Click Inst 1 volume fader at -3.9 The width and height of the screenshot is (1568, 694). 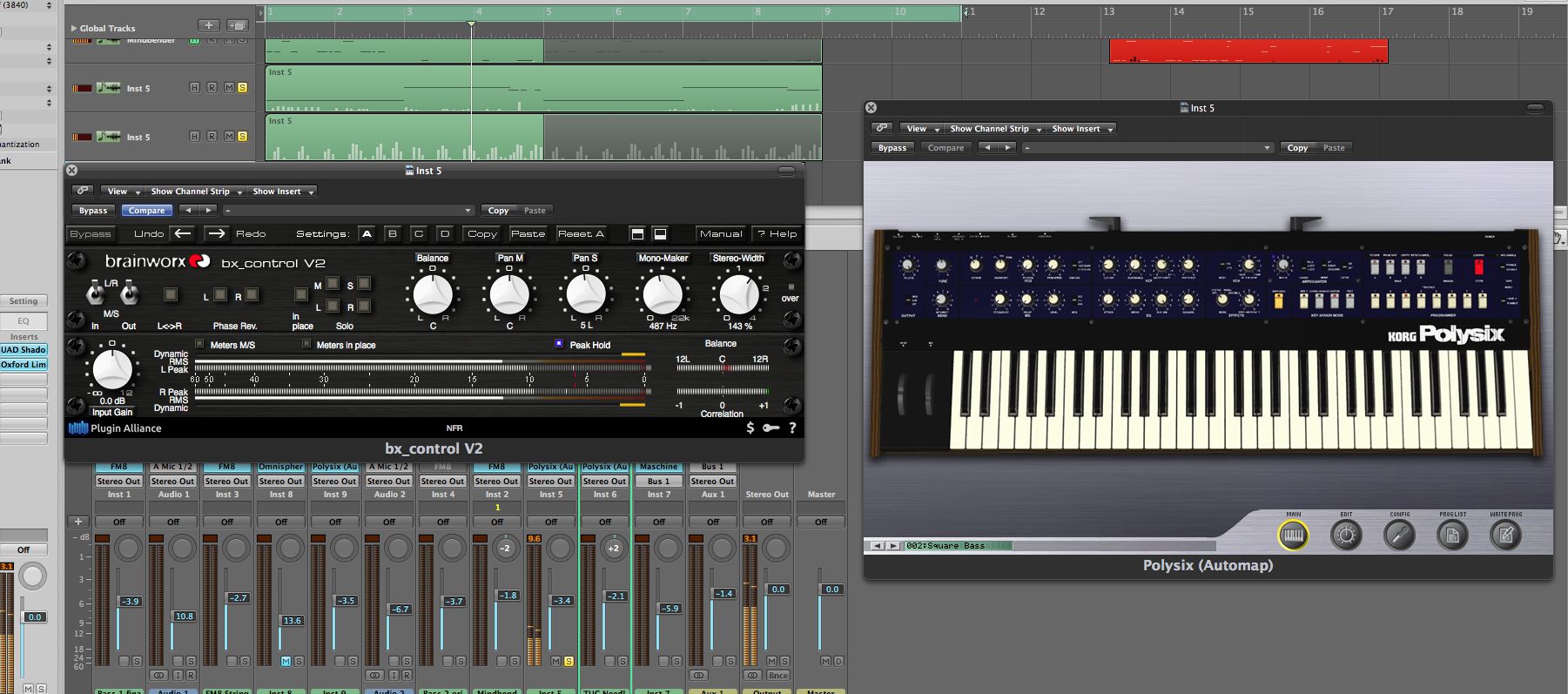pos(129,601)
